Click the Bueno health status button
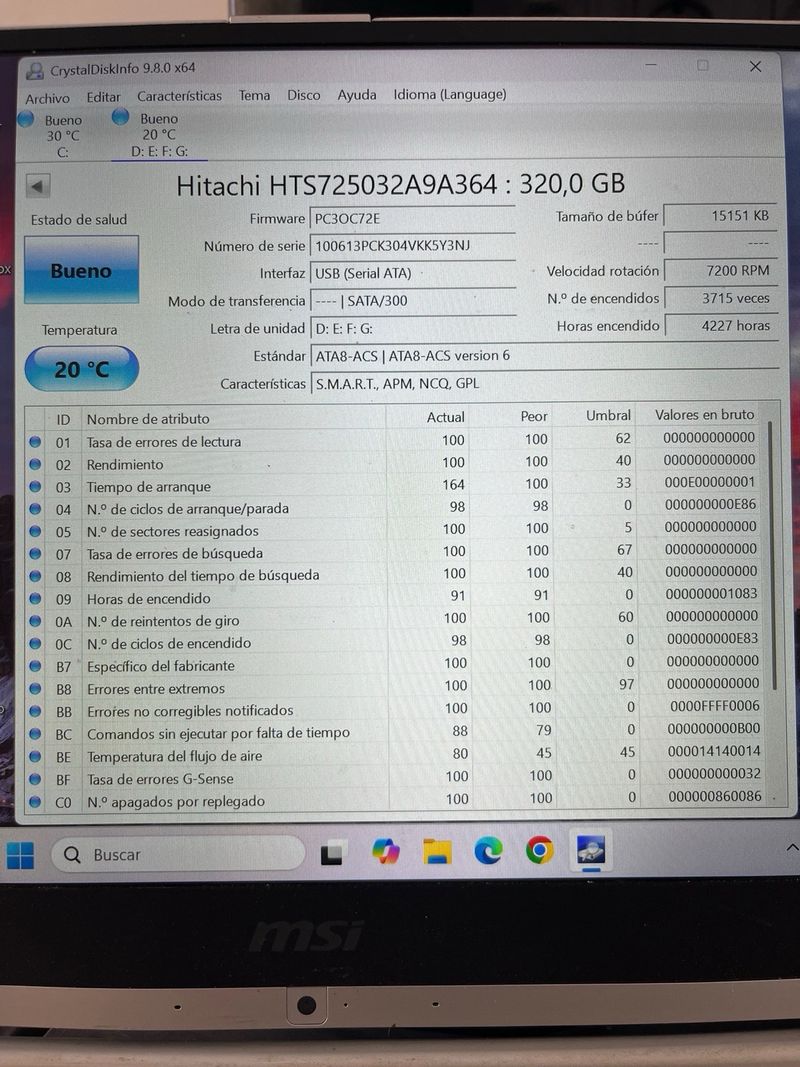This screenshot has height=1067, width=800. (x=81, y=270)
